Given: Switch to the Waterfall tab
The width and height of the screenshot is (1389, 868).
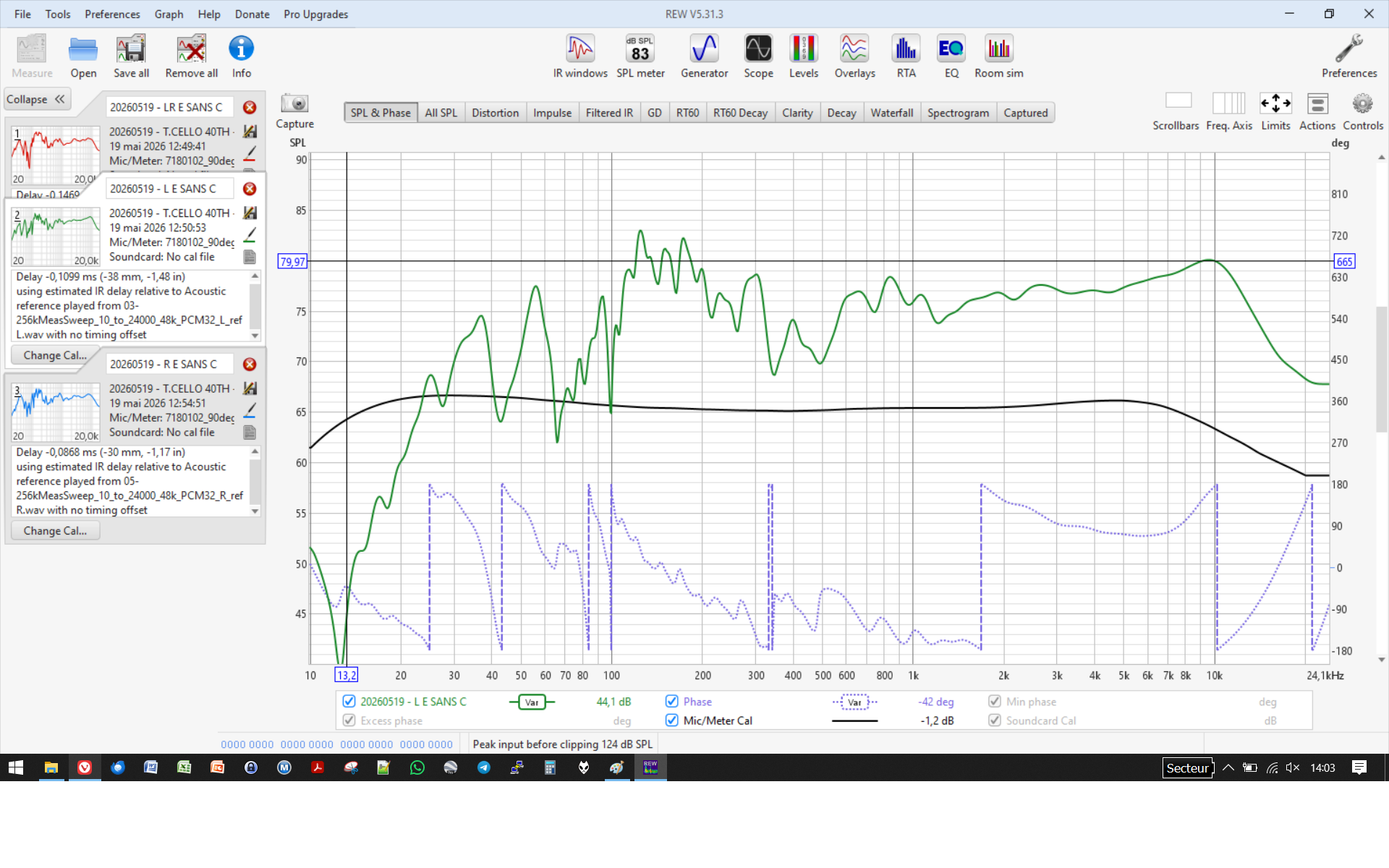Looking at the screenshot, I should (891, 113).
